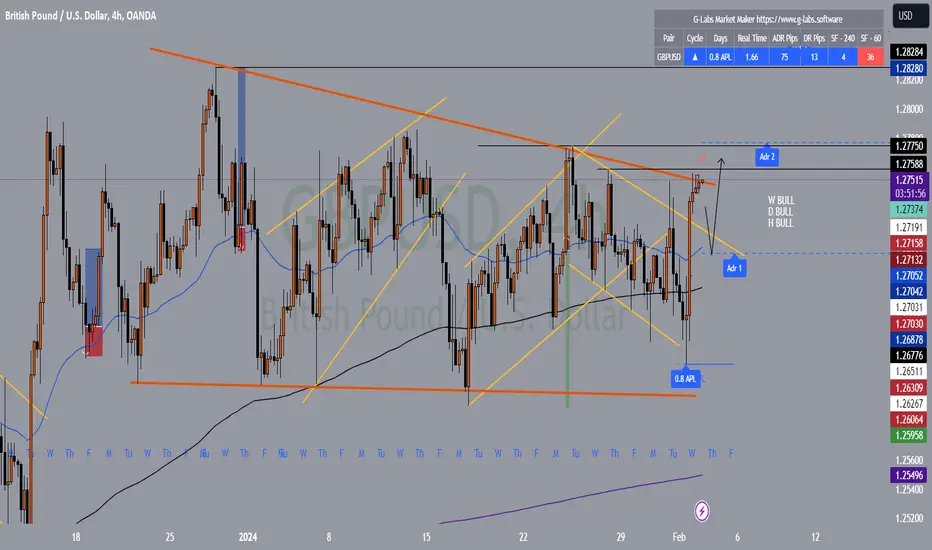This screenshot has height=550, width=932.
Task: Select the 0.8 APL label under the candle
Action: (685, 379)
